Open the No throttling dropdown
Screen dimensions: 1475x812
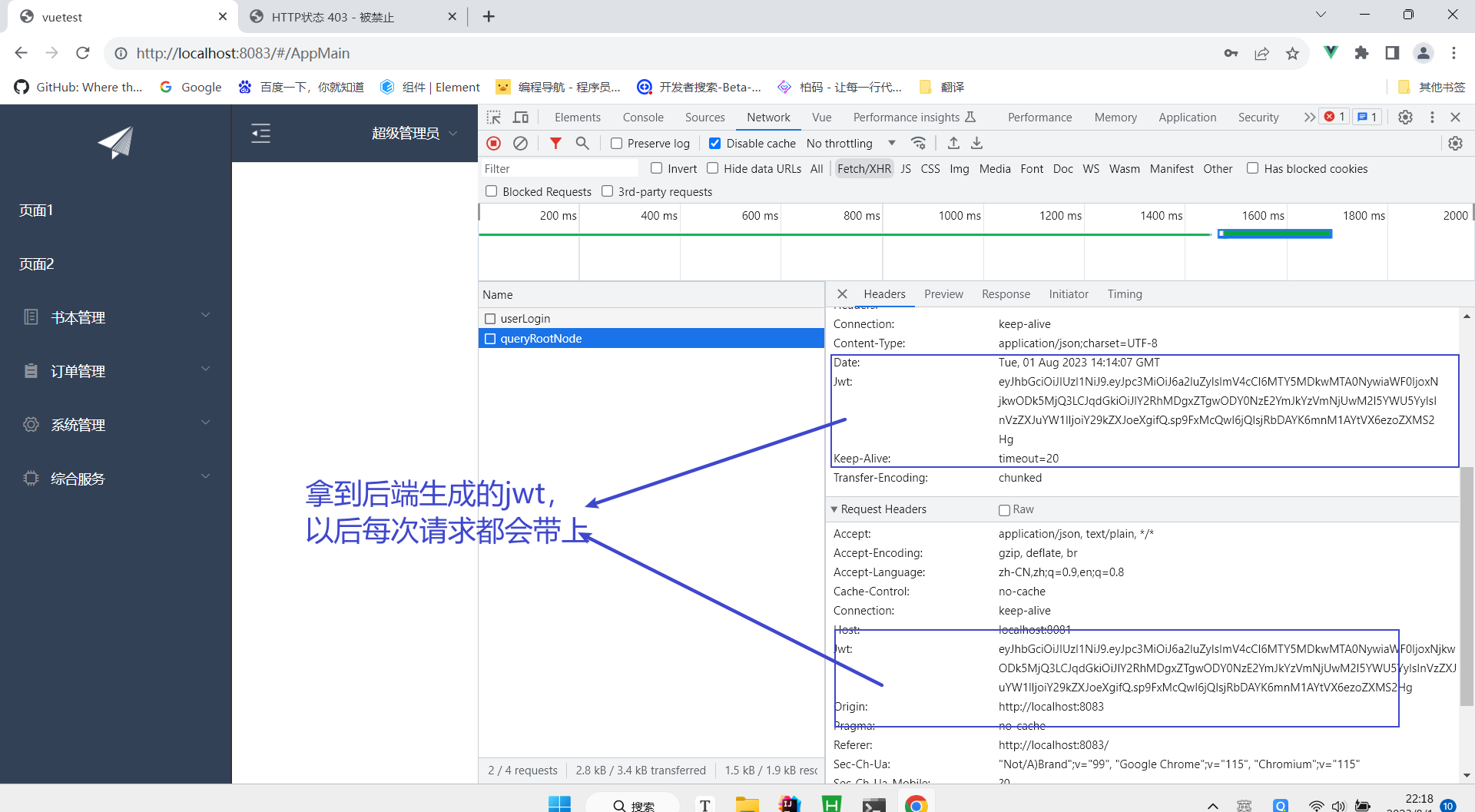[x=851, y=144]
